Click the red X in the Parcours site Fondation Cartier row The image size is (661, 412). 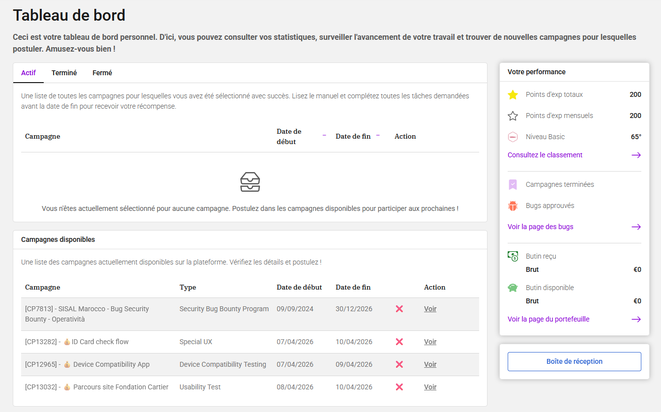coord(399,387)
